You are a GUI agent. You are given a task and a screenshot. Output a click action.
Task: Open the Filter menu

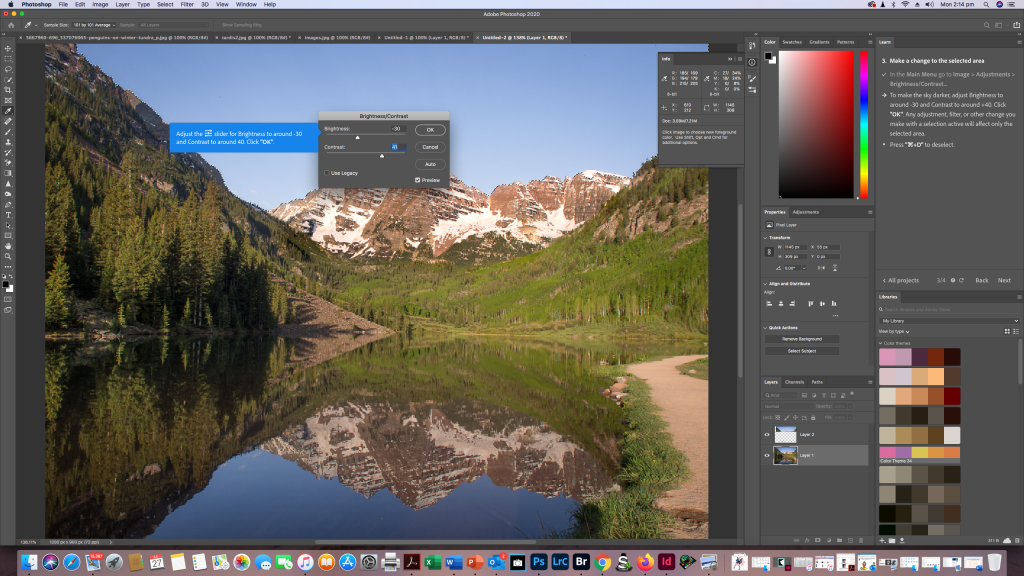click(187, 4)
